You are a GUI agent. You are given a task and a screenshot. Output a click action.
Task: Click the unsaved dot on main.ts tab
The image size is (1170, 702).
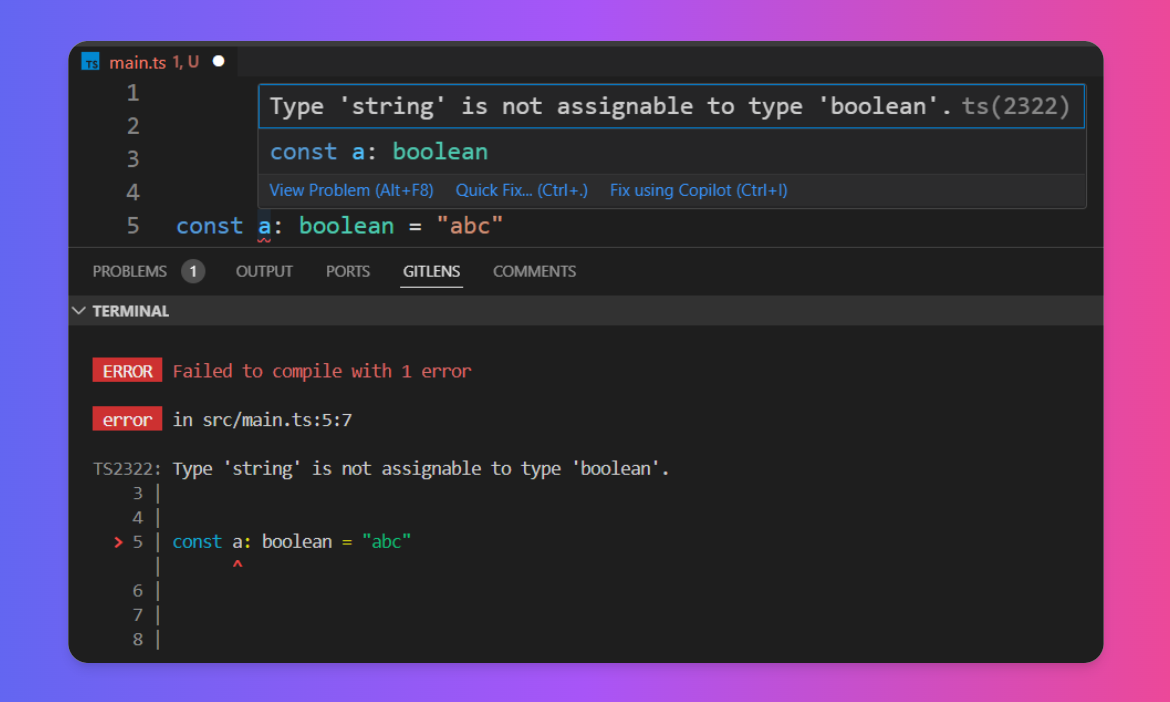219,61
